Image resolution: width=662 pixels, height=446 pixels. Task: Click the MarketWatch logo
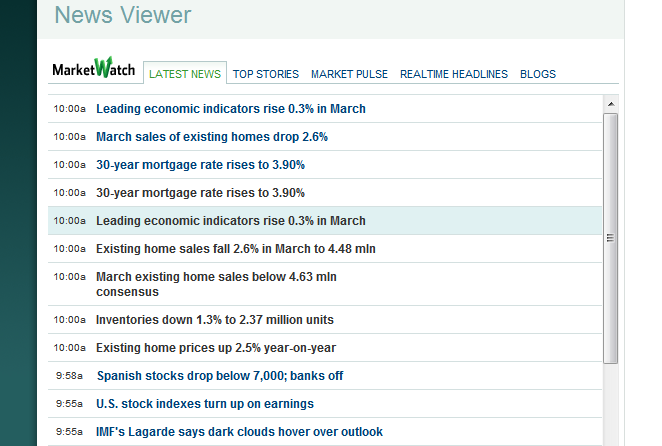(x=94, y=68)
